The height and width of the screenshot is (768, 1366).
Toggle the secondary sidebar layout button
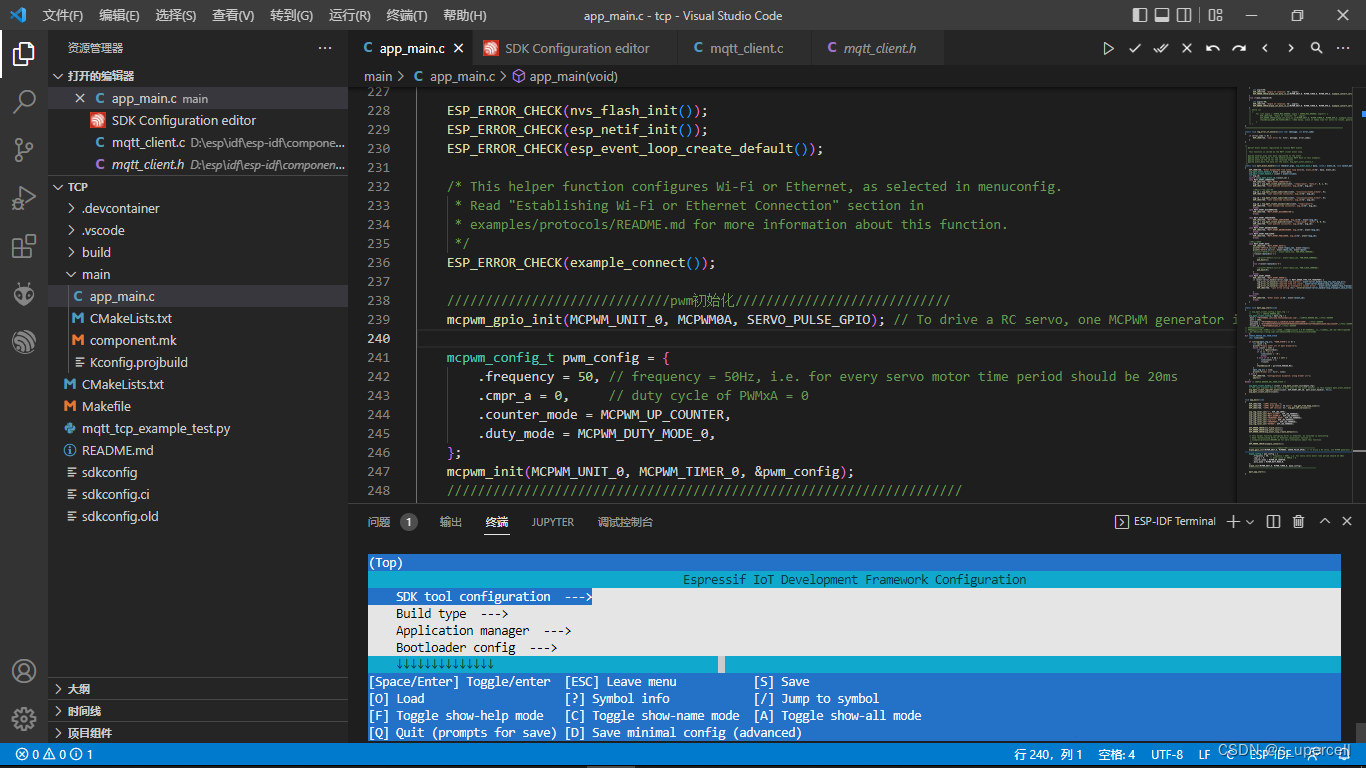pyautogui.click(x=1184, y=15)
